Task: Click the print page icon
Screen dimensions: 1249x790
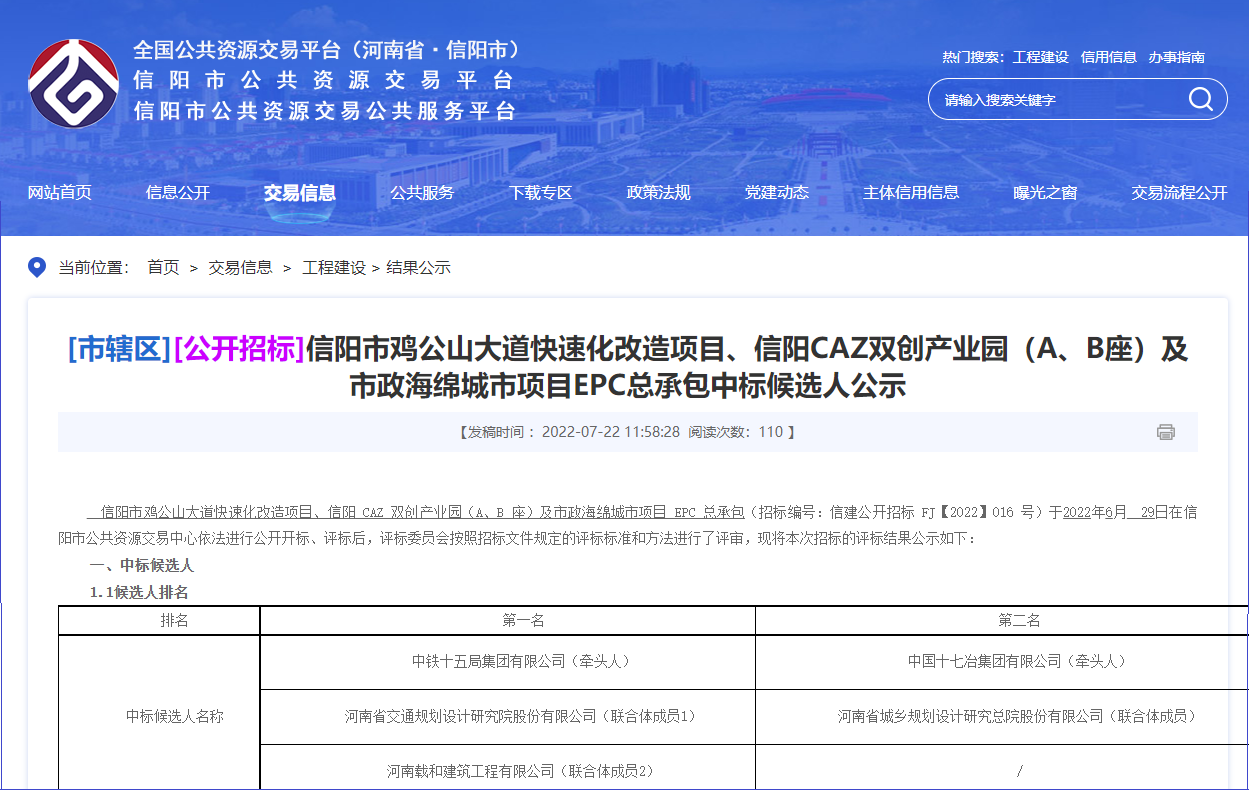Action: 1165,432
